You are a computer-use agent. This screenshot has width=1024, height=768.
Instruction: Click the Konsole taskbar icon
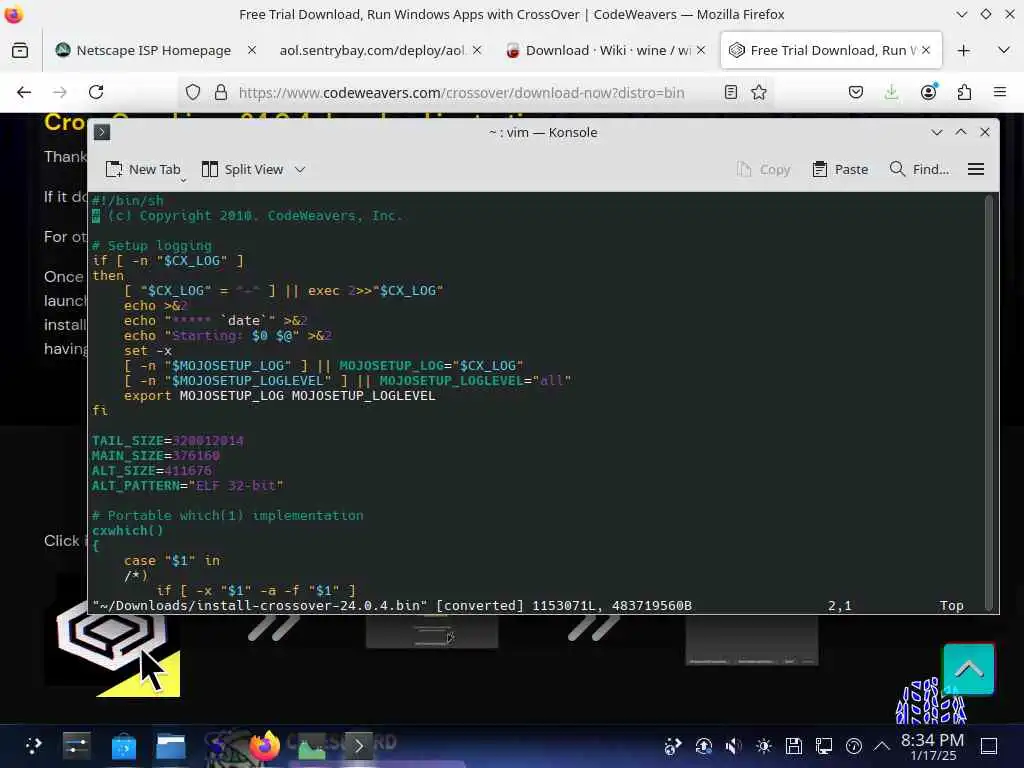tap(359, 746)
